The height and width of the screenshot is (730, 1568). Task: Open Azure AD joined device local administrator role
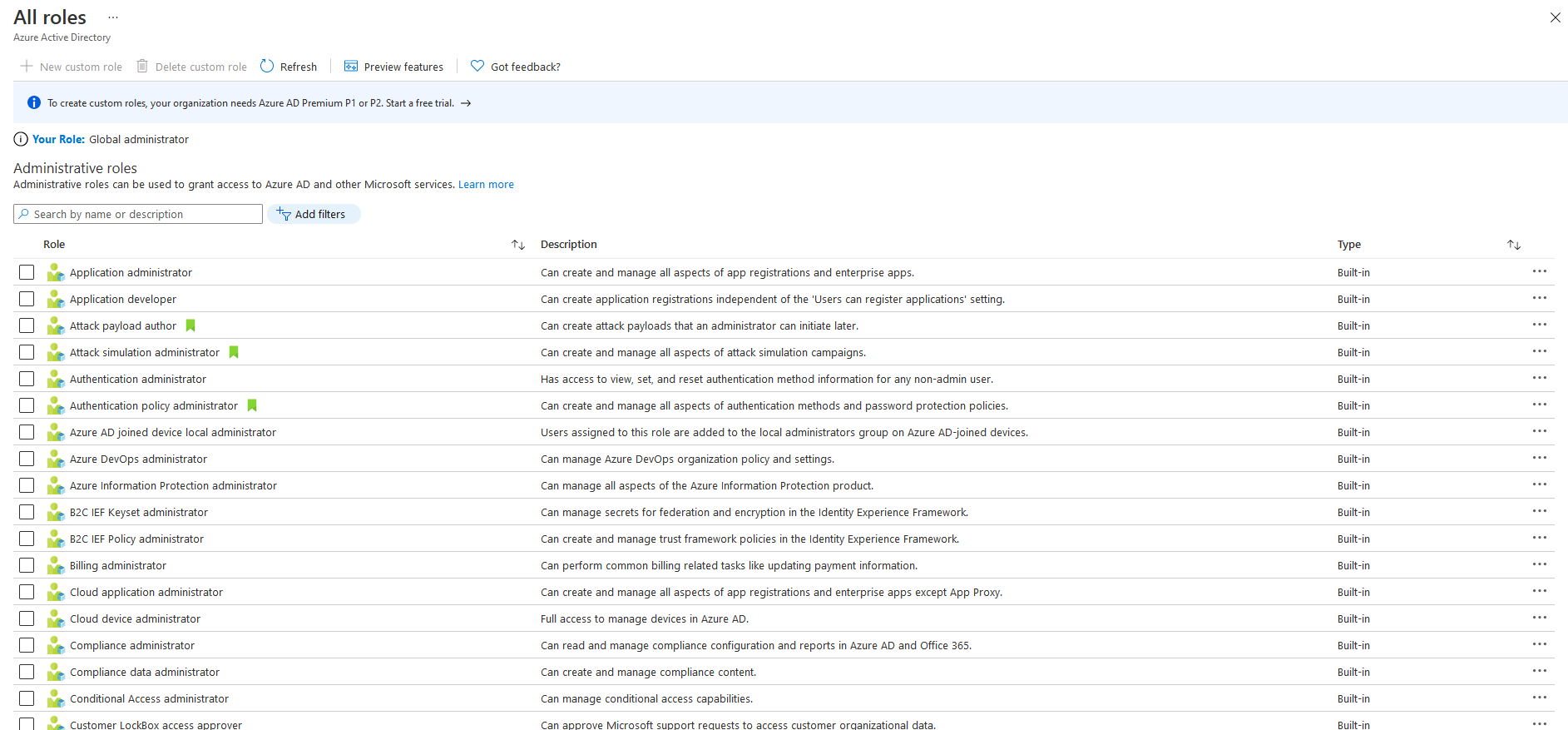[x=173, y=432]
